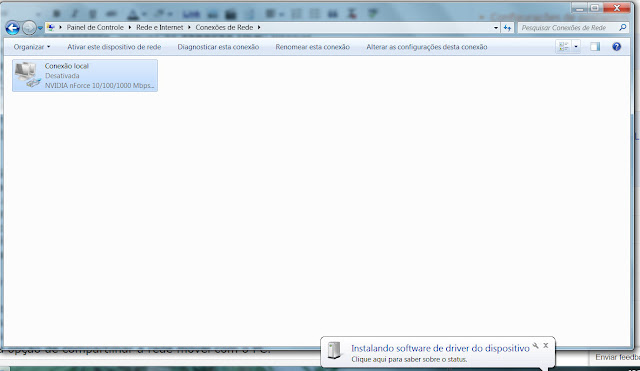Open Help with the question mark icon
The height and width of the screenshot is (371, 640).
(616, 47)
